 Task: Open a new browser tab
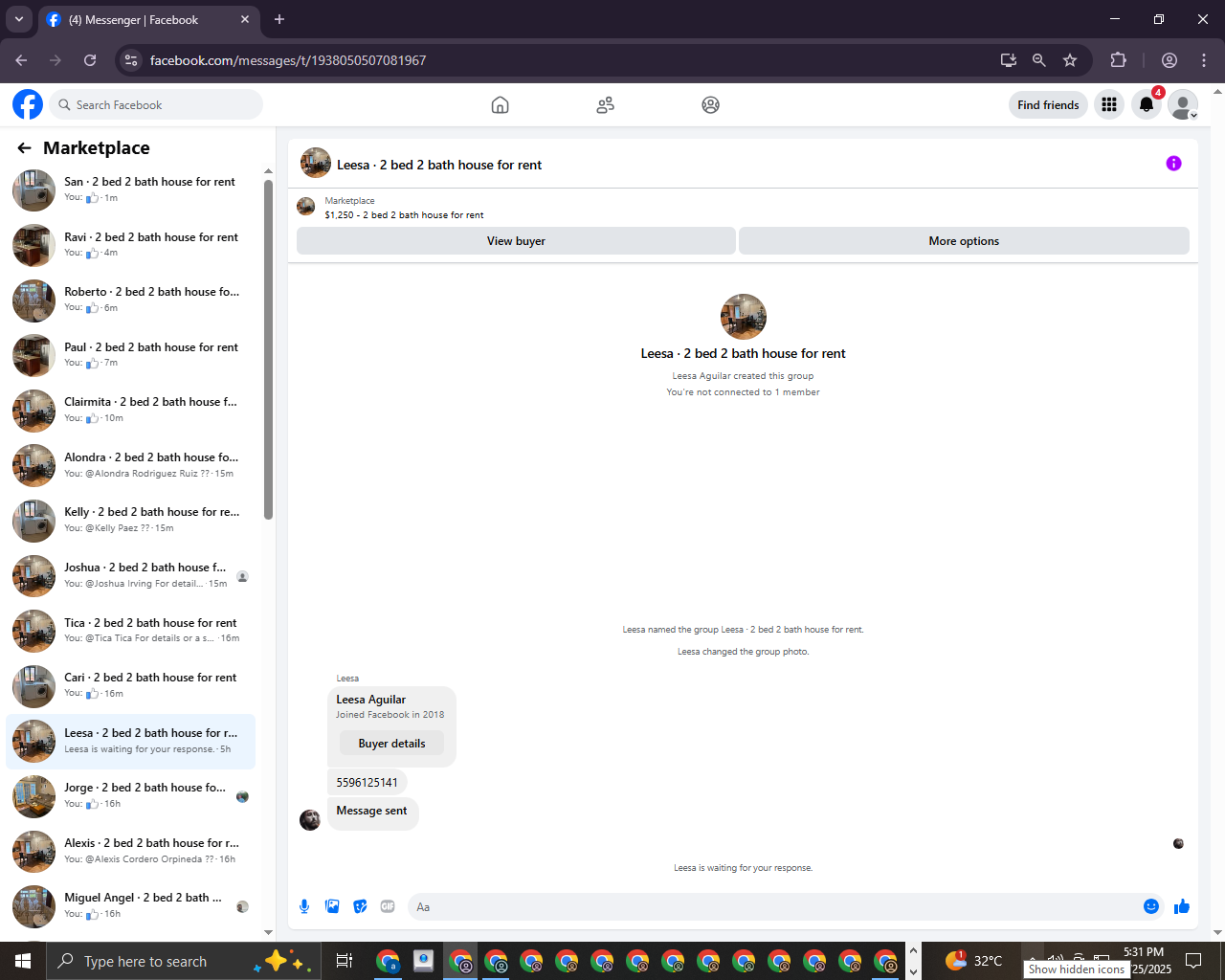(279, 19)
